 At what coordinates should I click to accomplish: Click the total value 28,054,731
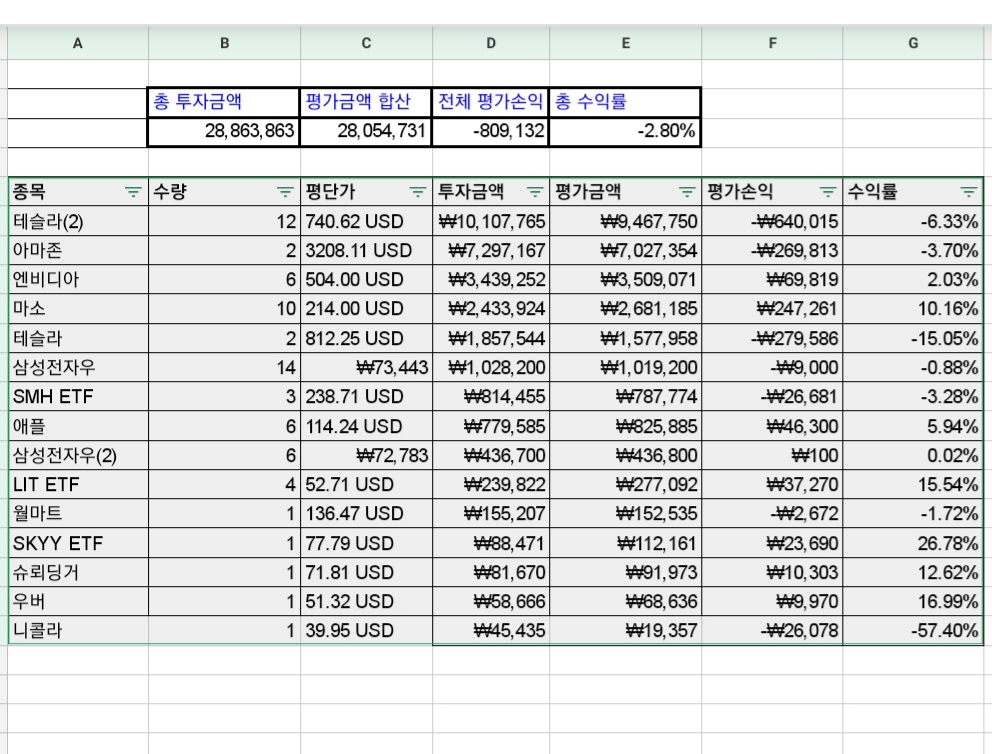click(366, 132)
